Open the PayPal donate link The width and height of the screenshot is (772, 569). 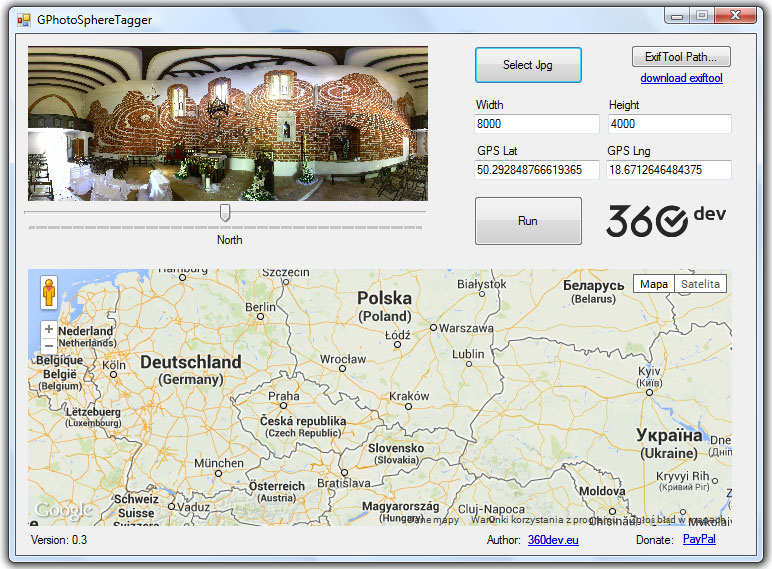click(699, 539)
